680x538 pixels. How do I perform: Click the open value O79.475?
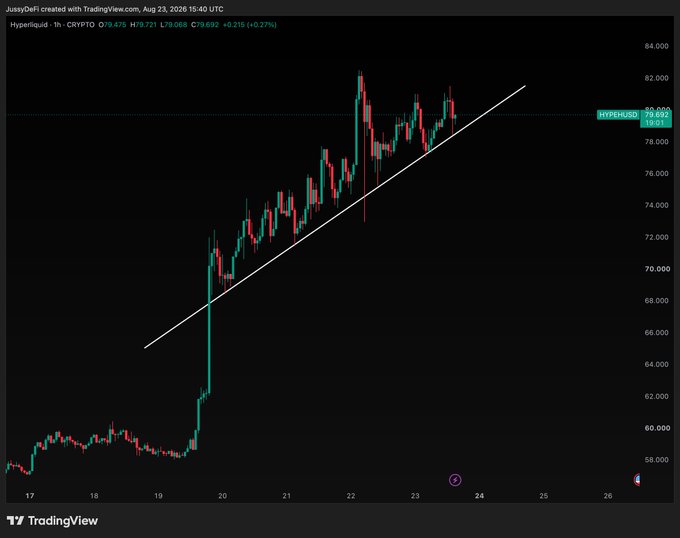click(112, 25)
